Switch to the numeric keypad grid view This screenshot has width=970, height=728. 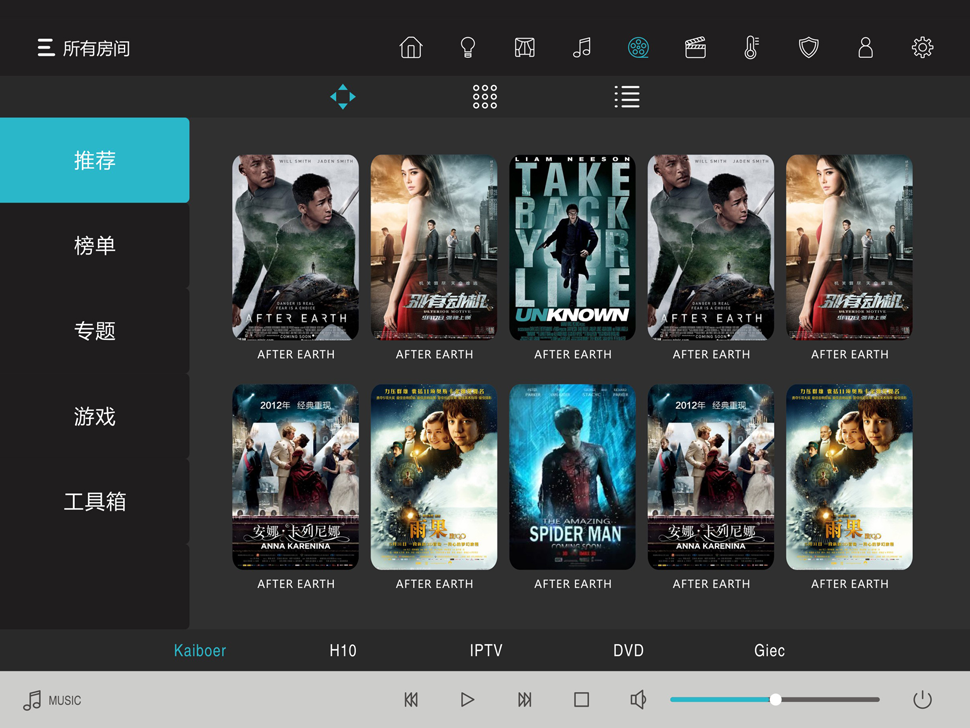point(485,96)
